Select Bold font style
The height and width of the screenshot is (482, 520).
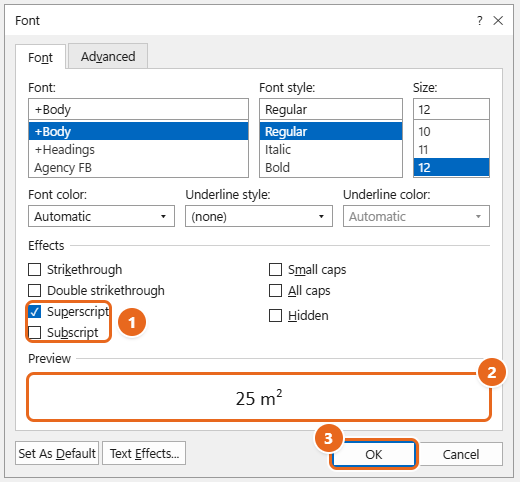(x=331, y=167)
